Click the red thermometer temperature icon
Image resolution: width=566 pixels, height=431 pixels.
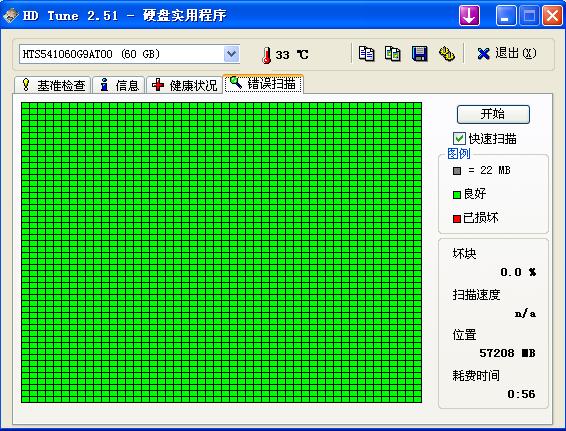pos(267,55)
